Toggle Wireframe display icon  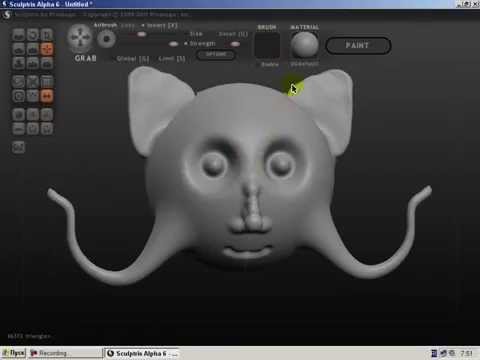[x=33, y=96]
